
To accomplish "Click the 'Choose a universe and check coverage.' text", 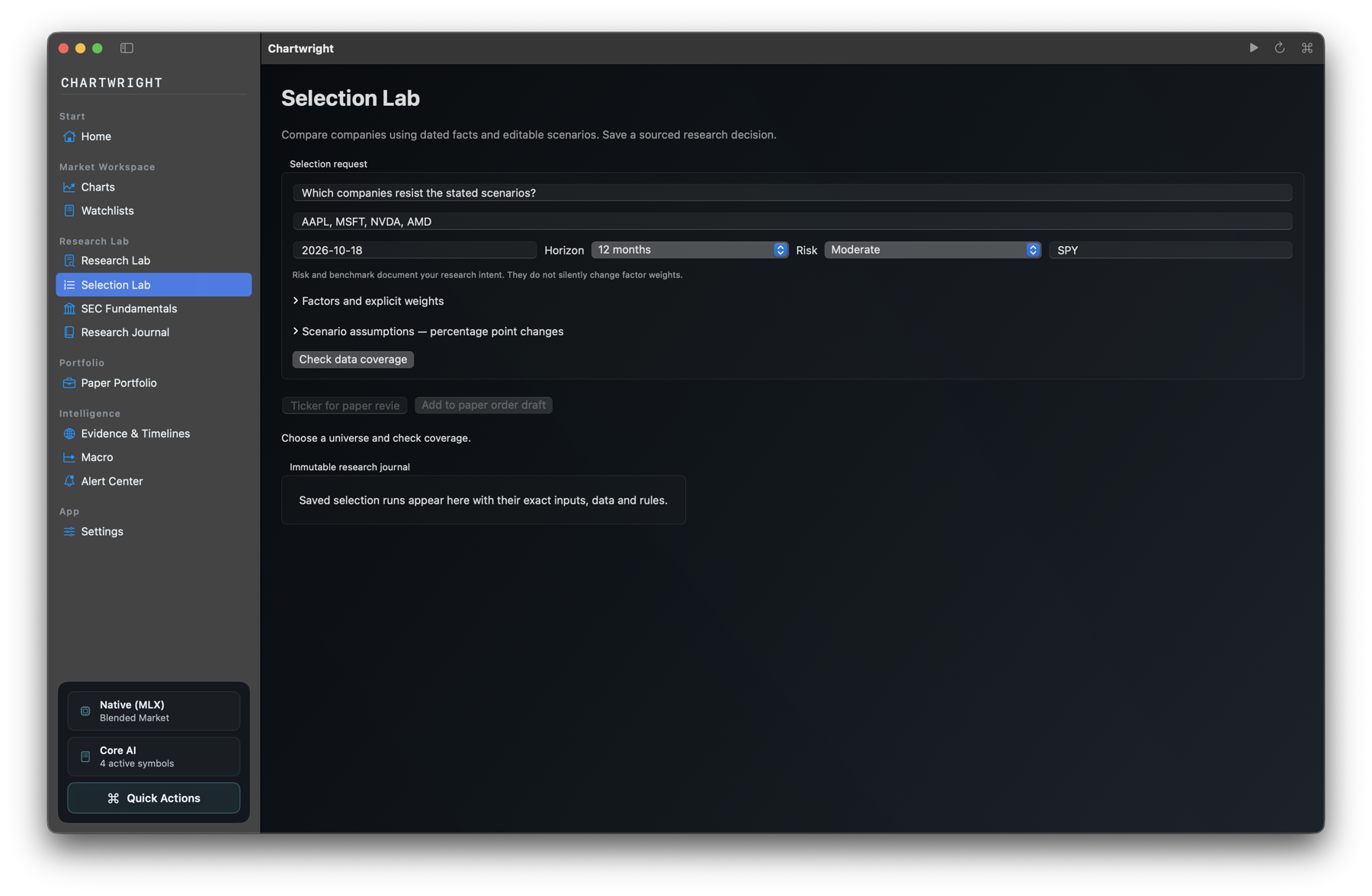I will pos(376,438).
